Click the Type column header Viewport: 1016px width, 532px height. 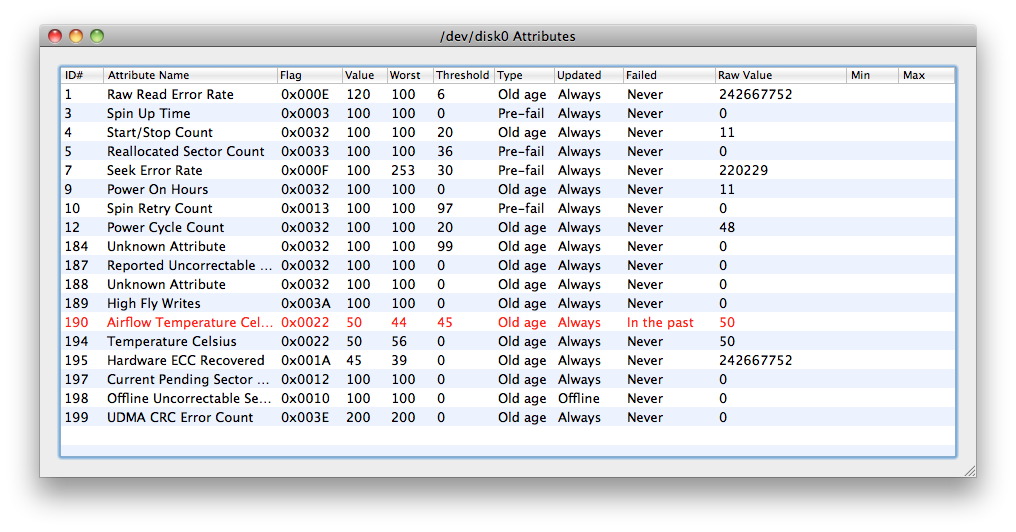coord(524,75)
